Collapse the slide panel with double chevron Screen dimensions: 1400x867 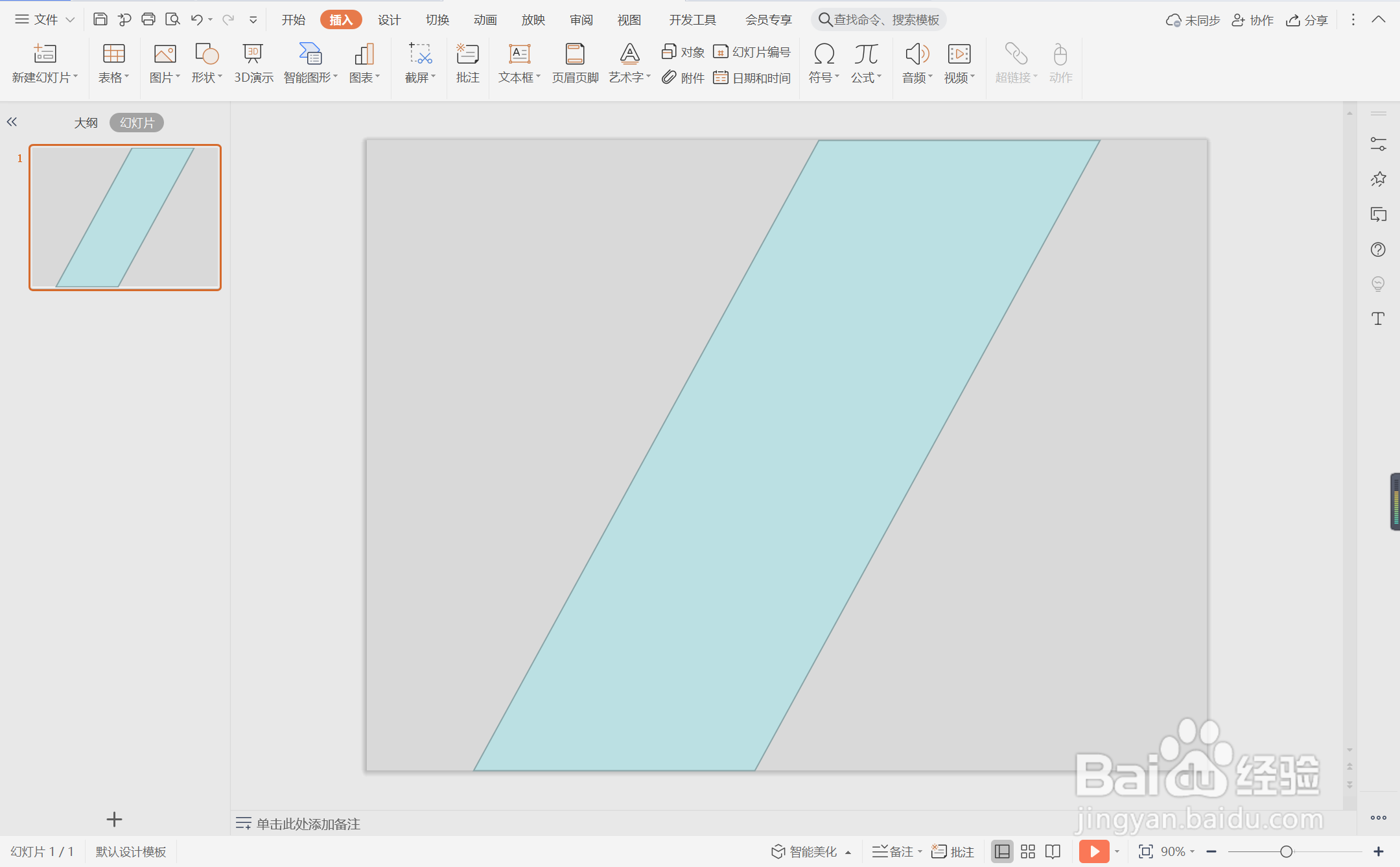[x=12, y=121]
